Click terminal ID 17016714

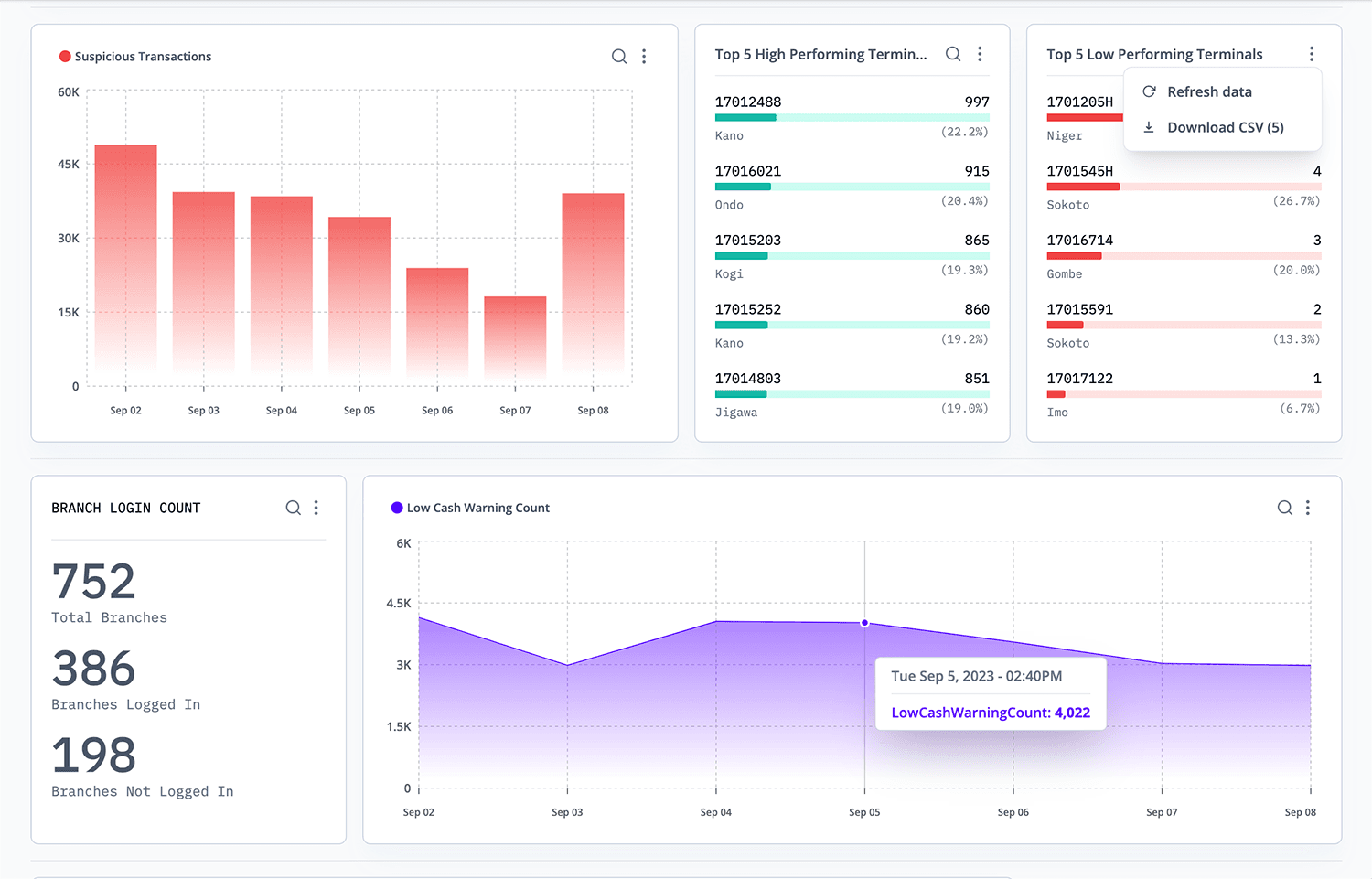[1080, 241]
